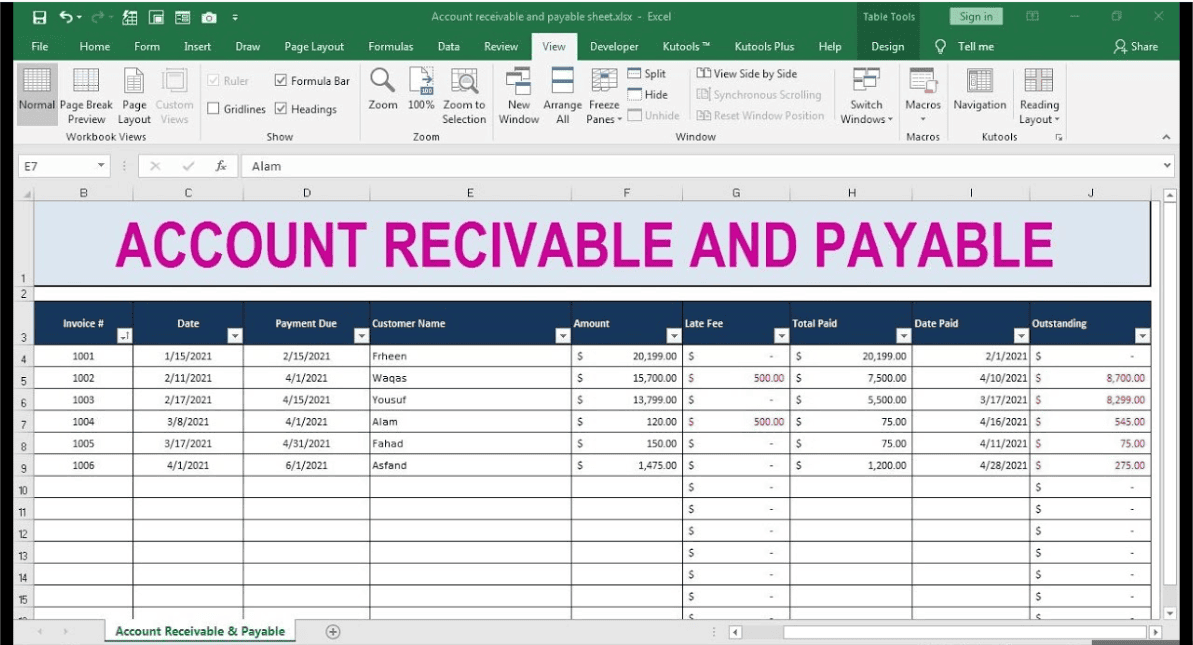Select the amount 15,700.00 cell

(627, 378)
